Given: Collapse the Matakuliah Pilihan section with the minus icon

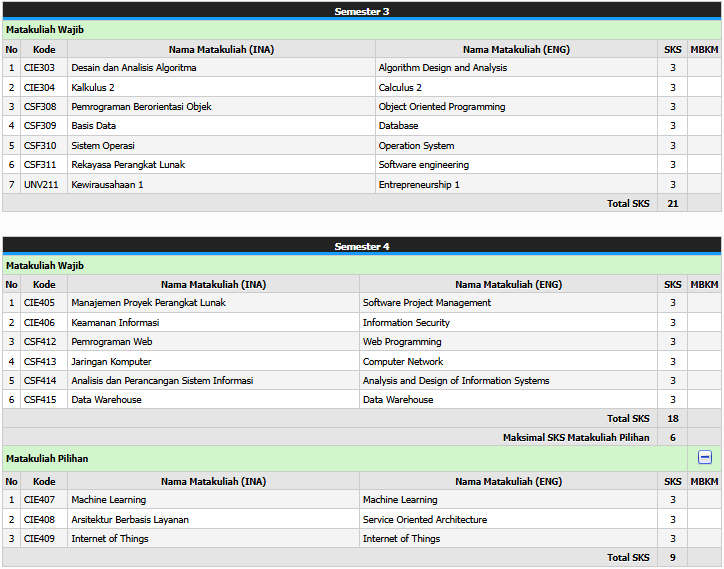Looking at the screenshot, I should (x=704, y=457).
